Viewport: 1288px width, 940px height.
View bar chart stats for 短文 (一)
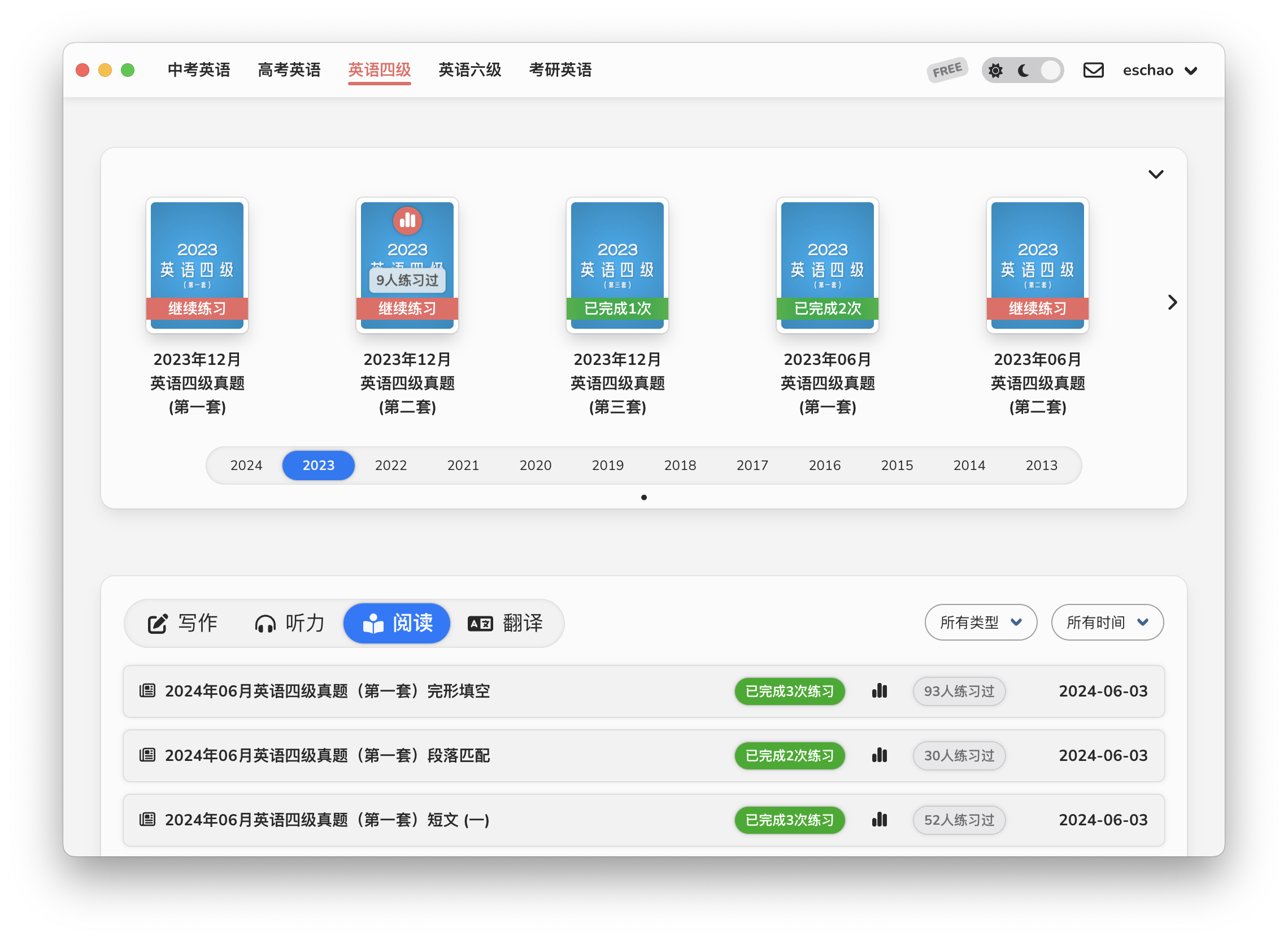pyautogui.click(x=880, y=819)
